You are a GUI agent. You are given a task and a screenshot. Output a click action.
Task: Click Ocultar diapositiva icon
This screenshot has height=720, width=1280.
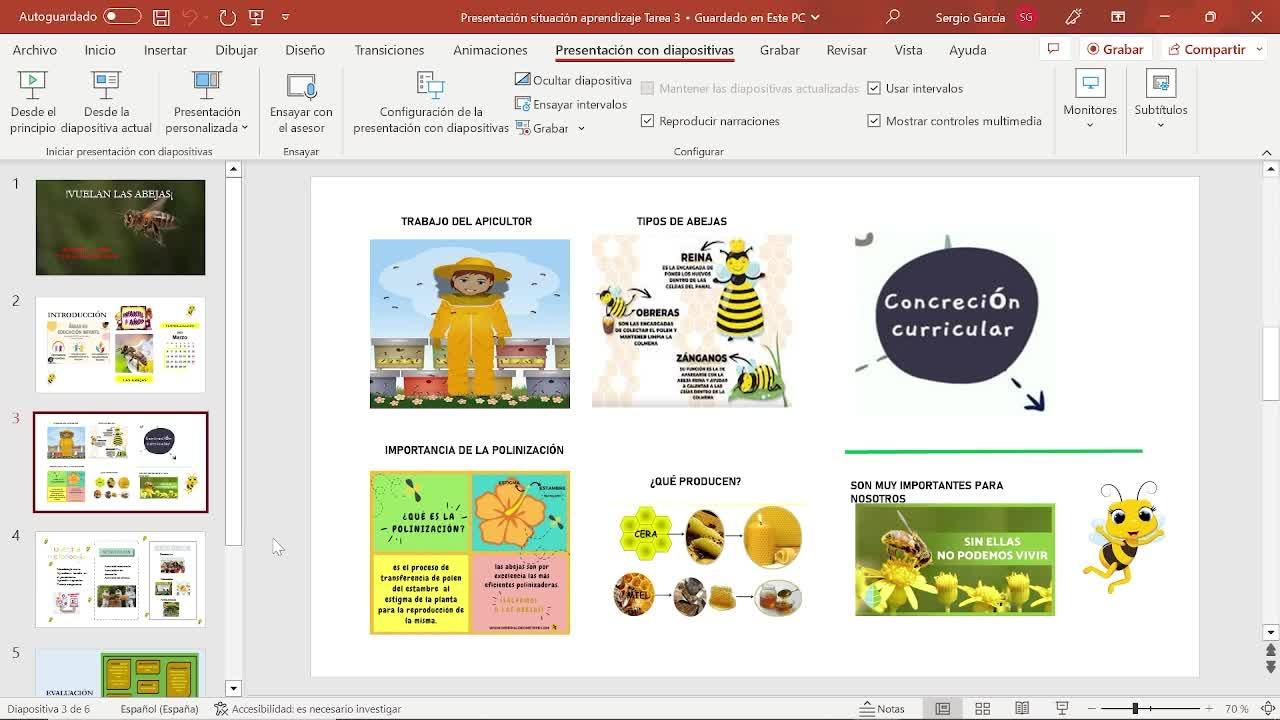[522, 80]
